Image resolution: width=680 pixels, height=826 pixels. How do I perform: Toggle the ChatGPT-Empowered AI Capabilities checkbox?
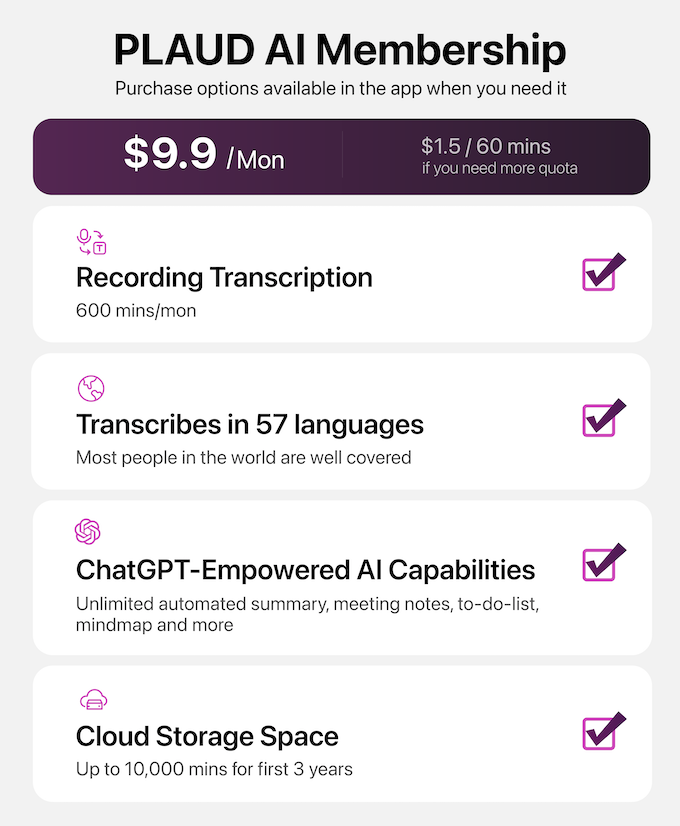[x=604, y=563]
